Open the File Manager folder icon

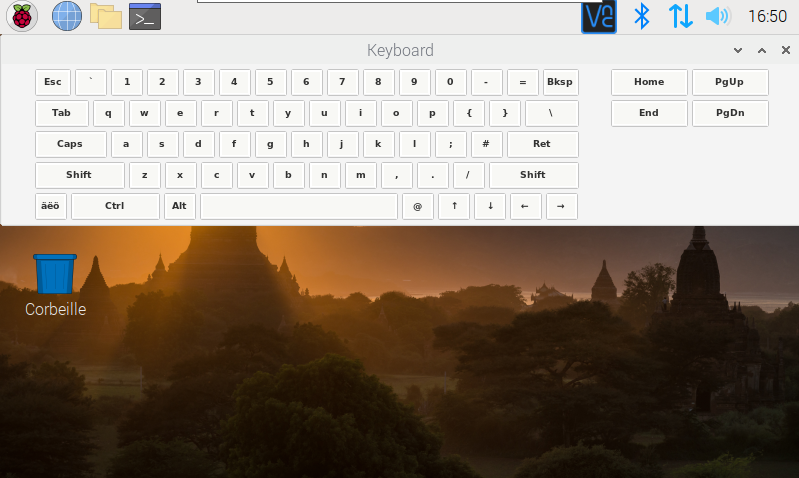tap(106, 16)
